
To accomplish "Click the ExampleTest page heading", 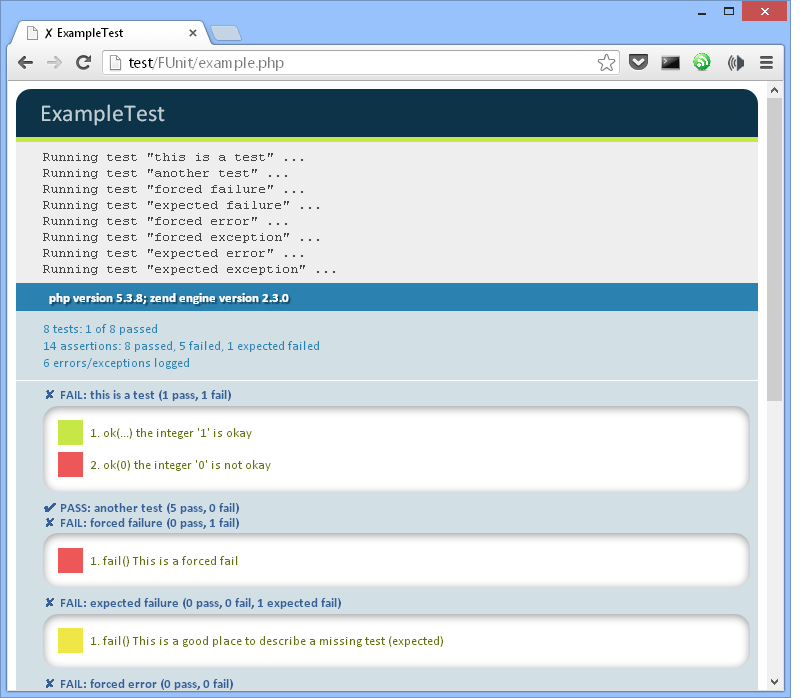I will tap(103, 114).
